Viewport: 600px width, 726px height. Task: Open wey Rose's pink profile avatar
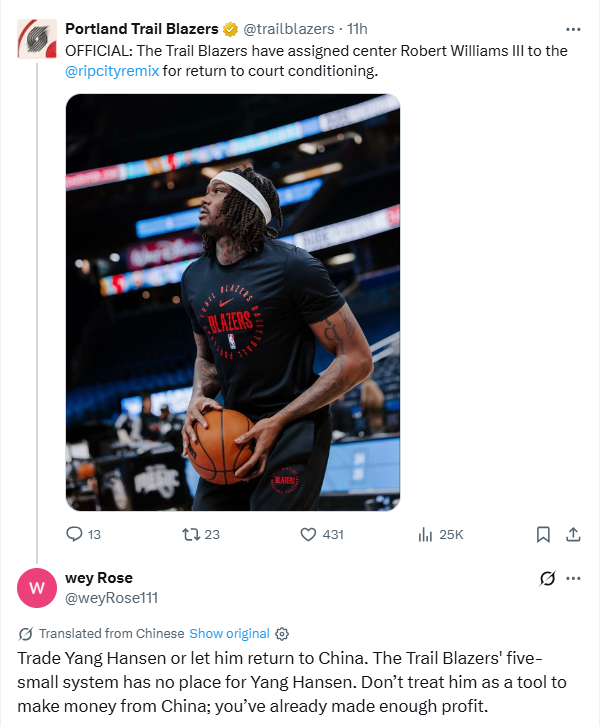pos(37,588)
